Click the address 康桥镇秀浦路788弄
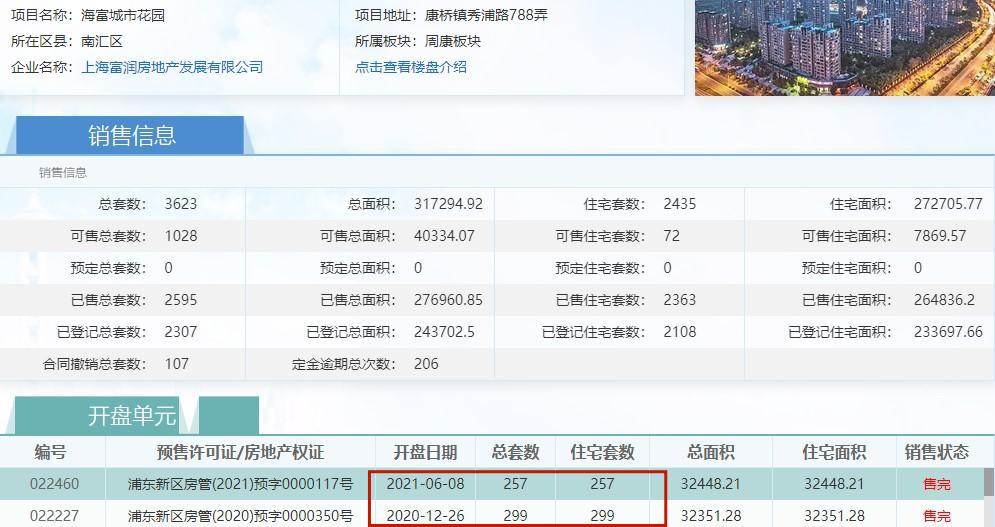This screenshot has height=527, width=995. pos(486,15)
